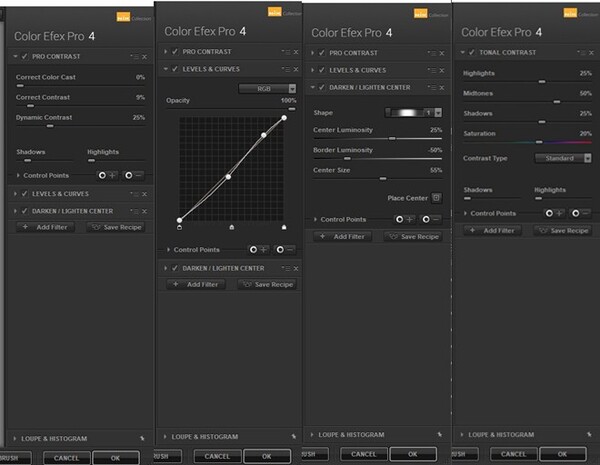Expand Loupe & Histogram in the Tonal Contrast panel
Image resolution: width=600 pixels, height=465 pixels.
tap(462, 435)
